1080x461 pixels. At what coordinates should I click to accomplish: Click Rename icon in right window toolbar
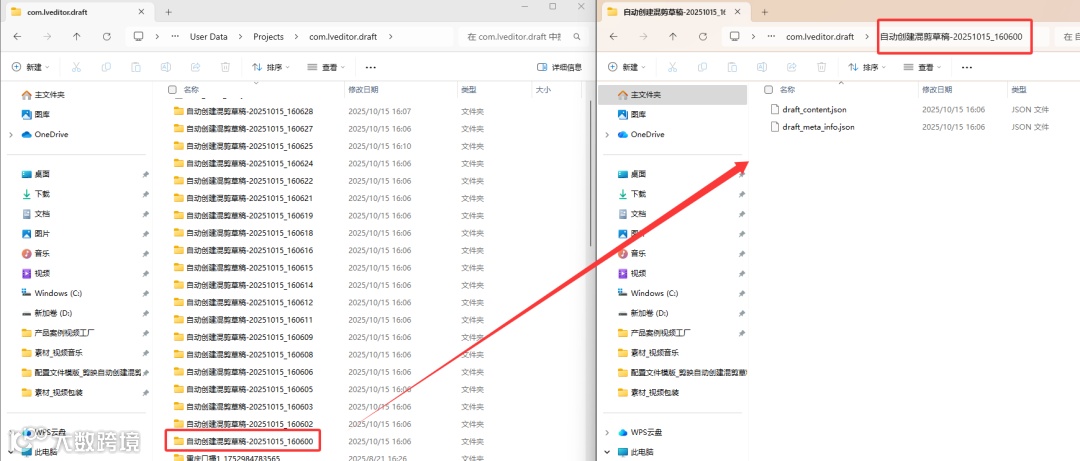[x=762, y=67]
